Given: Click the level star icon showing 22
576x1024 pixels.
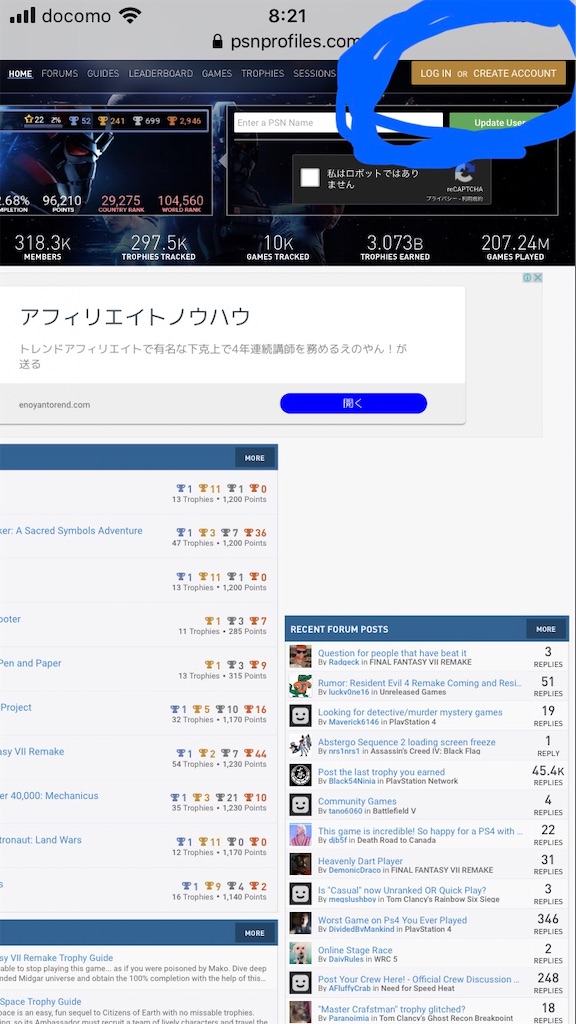Looking at the screenshot, I should pyautogui.click(x=29, y=120).
